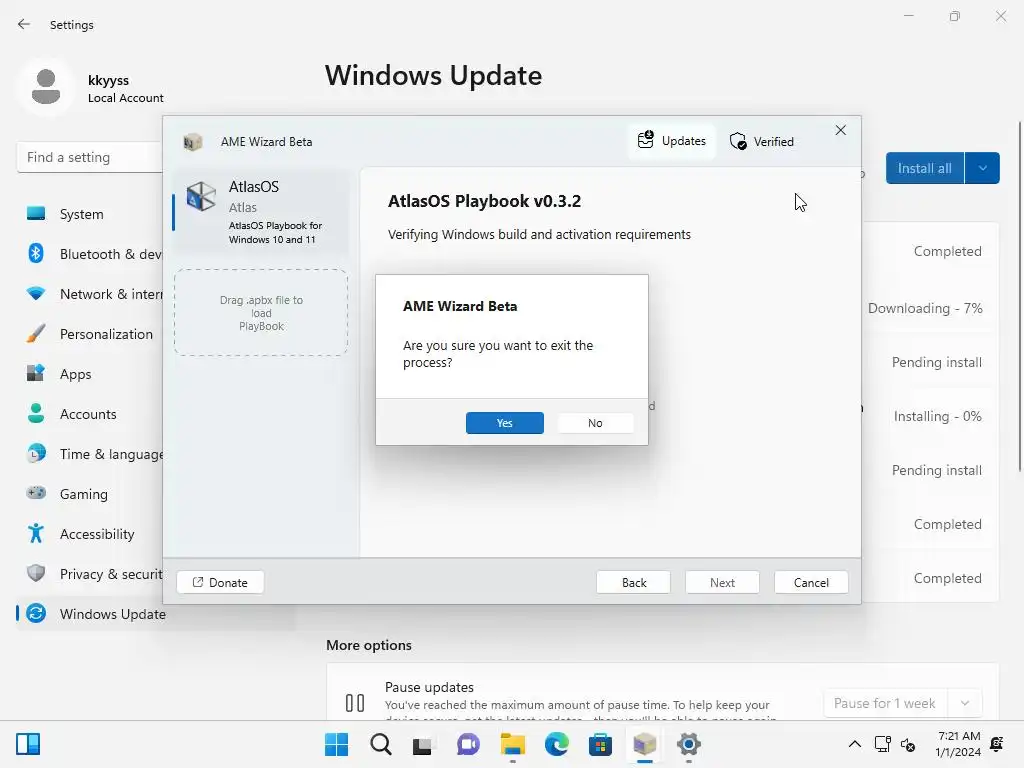The height and width of the screenshot is (768, 1024).
Task: Click the Windows Update sync icon
Action: (36, 613)
